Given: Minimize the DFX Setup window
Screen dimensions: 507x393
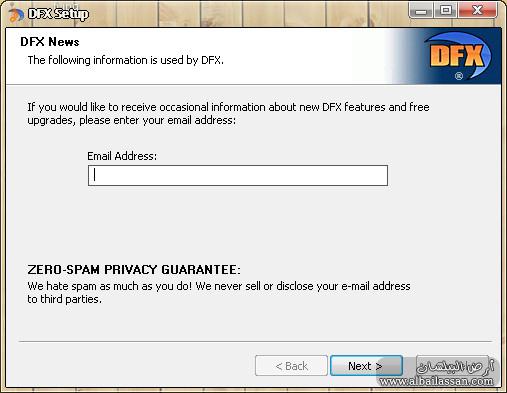Looking at the screenshot, I should (x=421, y=11).
